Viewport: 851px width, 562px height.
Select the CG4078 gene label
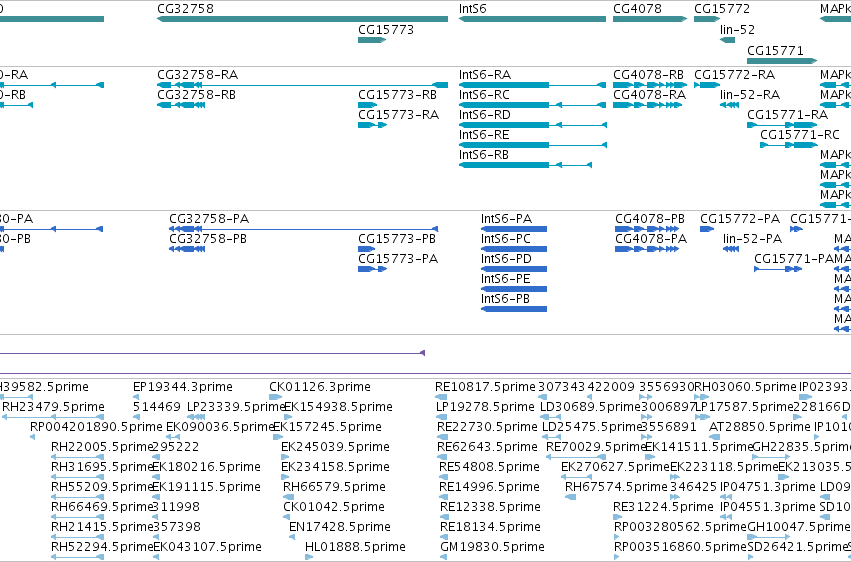coord(637,9)
